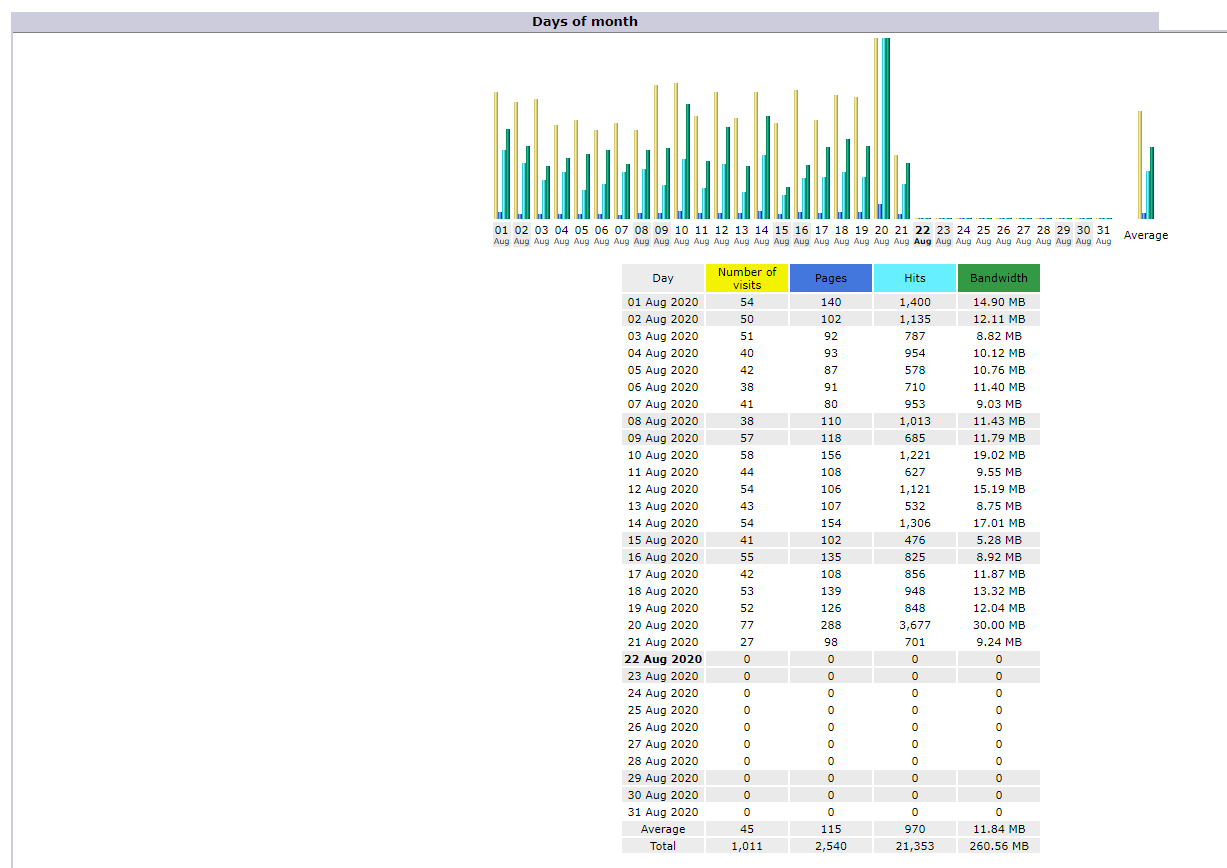The width and height of the screenshot is (1227, 868).
Task: Select the green Bandwidth column header
Action: coord(999,278)
